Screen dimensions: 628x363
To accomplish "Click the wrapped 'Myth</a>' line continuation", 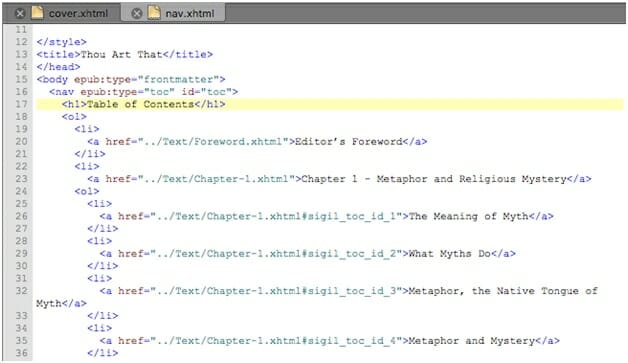I will [61, 303].
